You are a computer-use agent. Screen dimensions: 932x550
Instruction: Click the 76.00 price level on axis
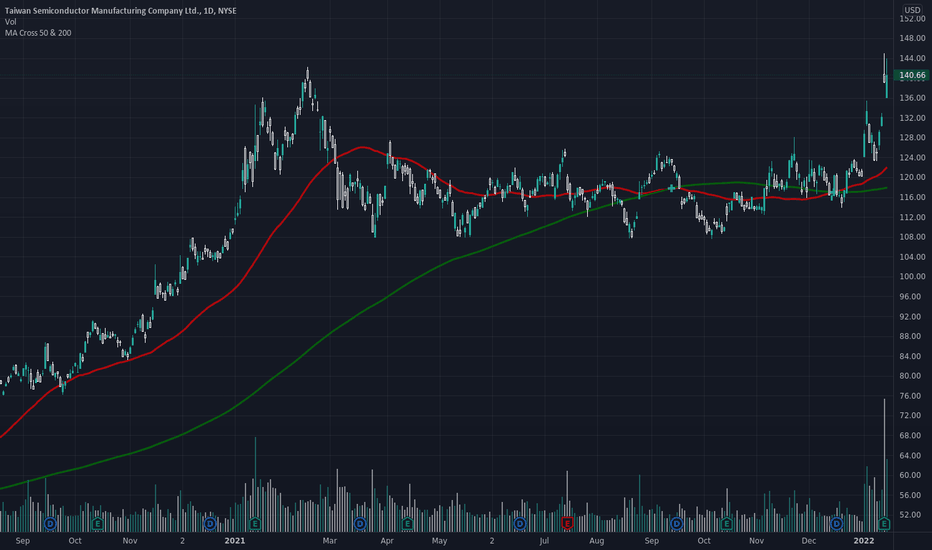click(912, 396)
